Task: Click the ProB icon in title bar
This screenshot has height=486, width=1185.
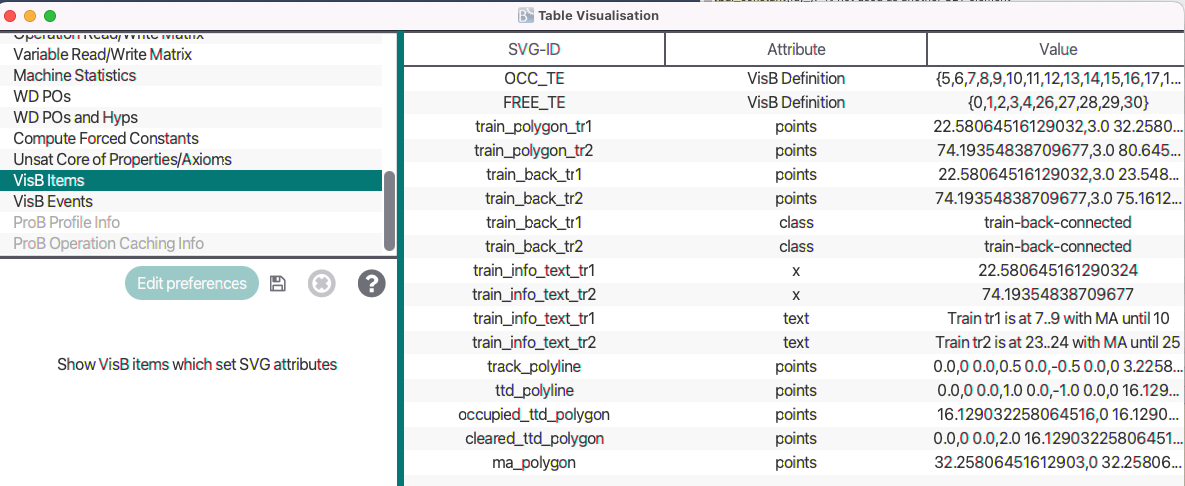Action: tap(526, 15)
